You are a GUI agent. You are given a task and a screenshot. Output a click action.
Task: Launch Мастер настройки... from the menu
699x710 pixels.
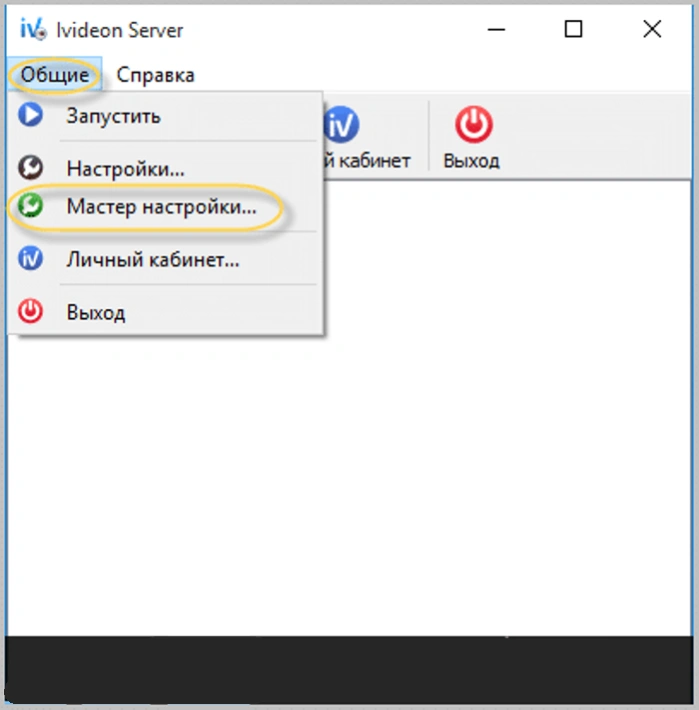[x=166, y=207]
